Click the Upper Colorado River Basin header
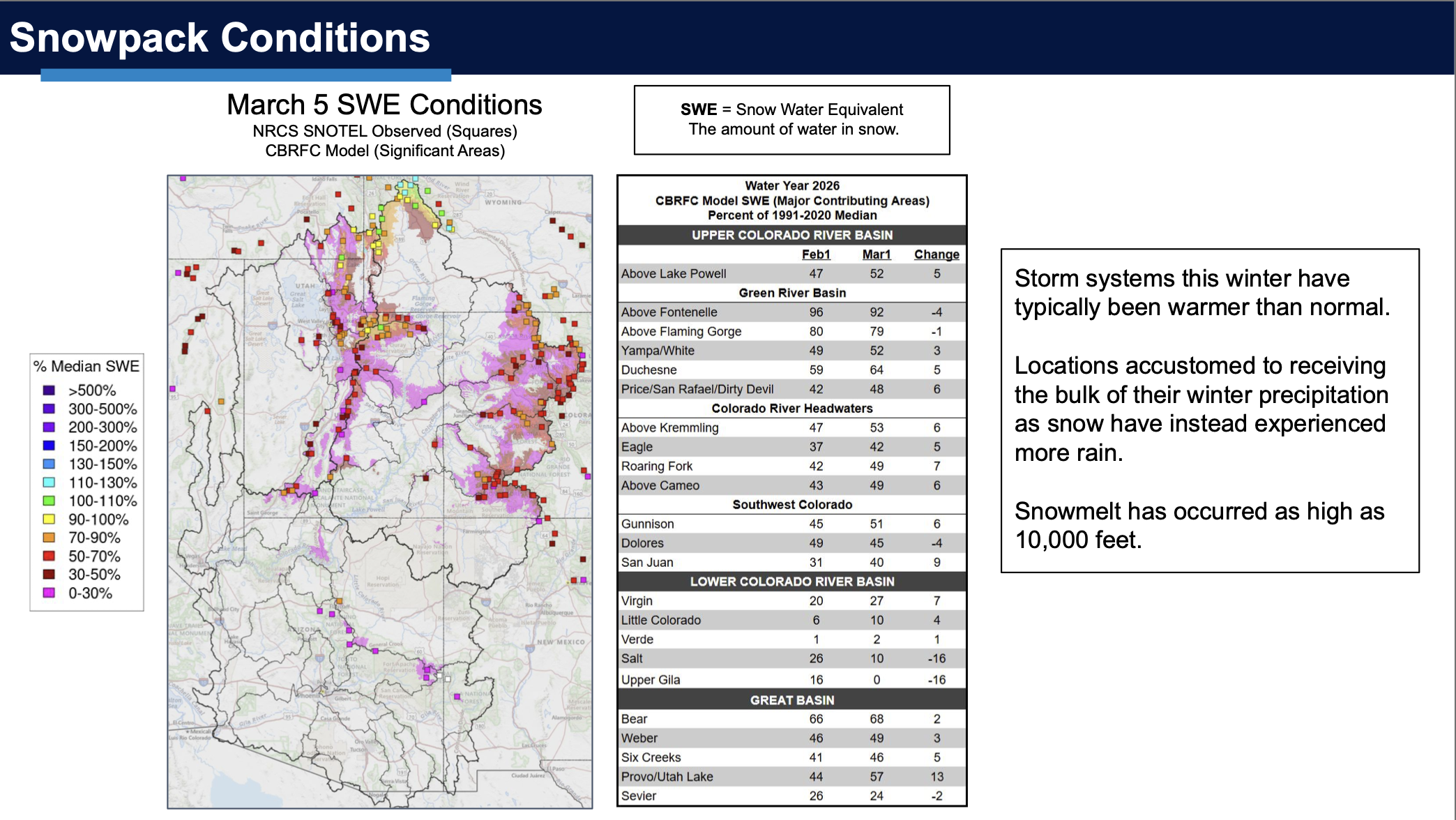1456x820 pixels. [791, 235]
